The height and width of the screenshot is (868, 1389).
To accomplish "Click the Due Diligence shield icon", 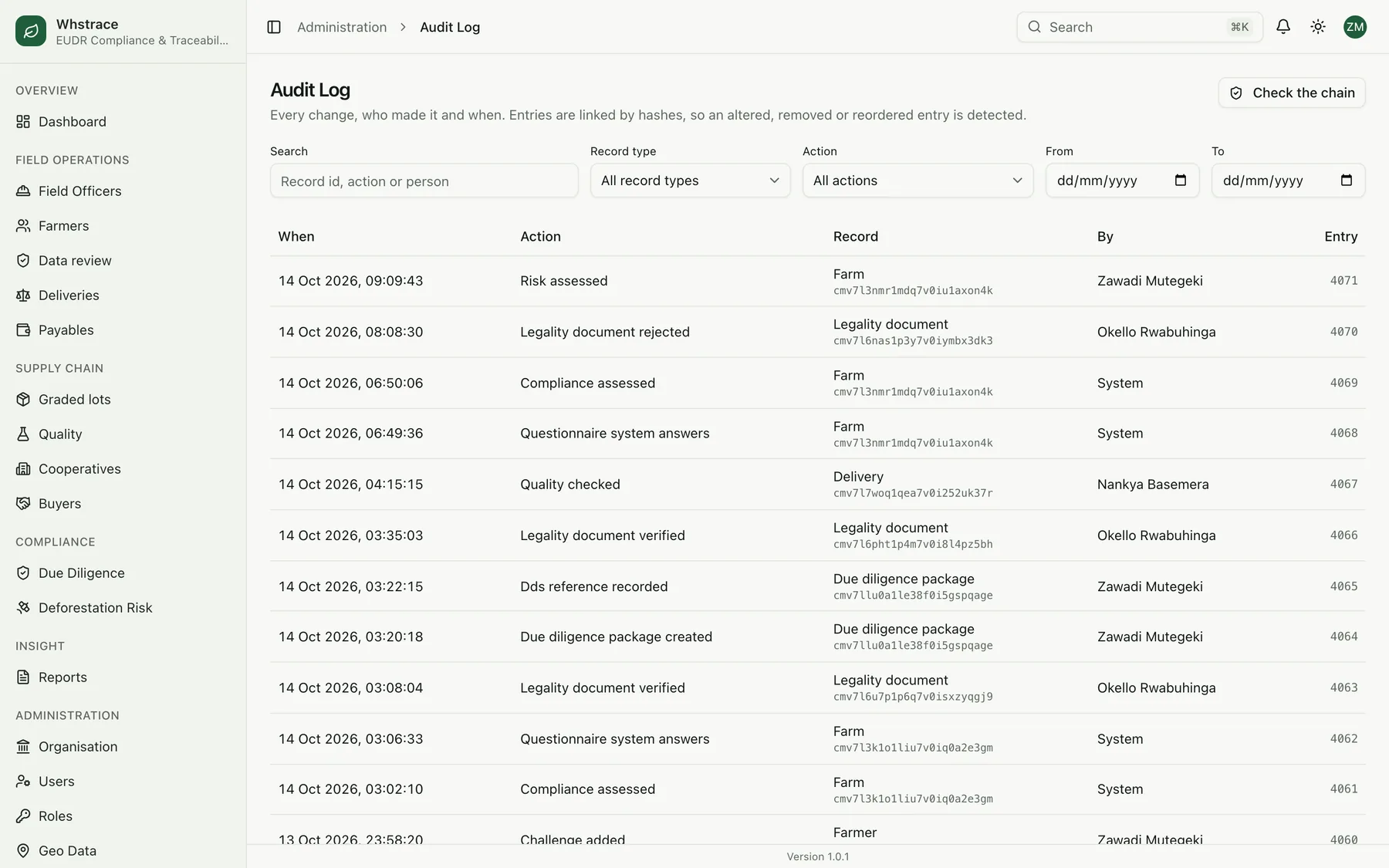I will pos(23,572).
